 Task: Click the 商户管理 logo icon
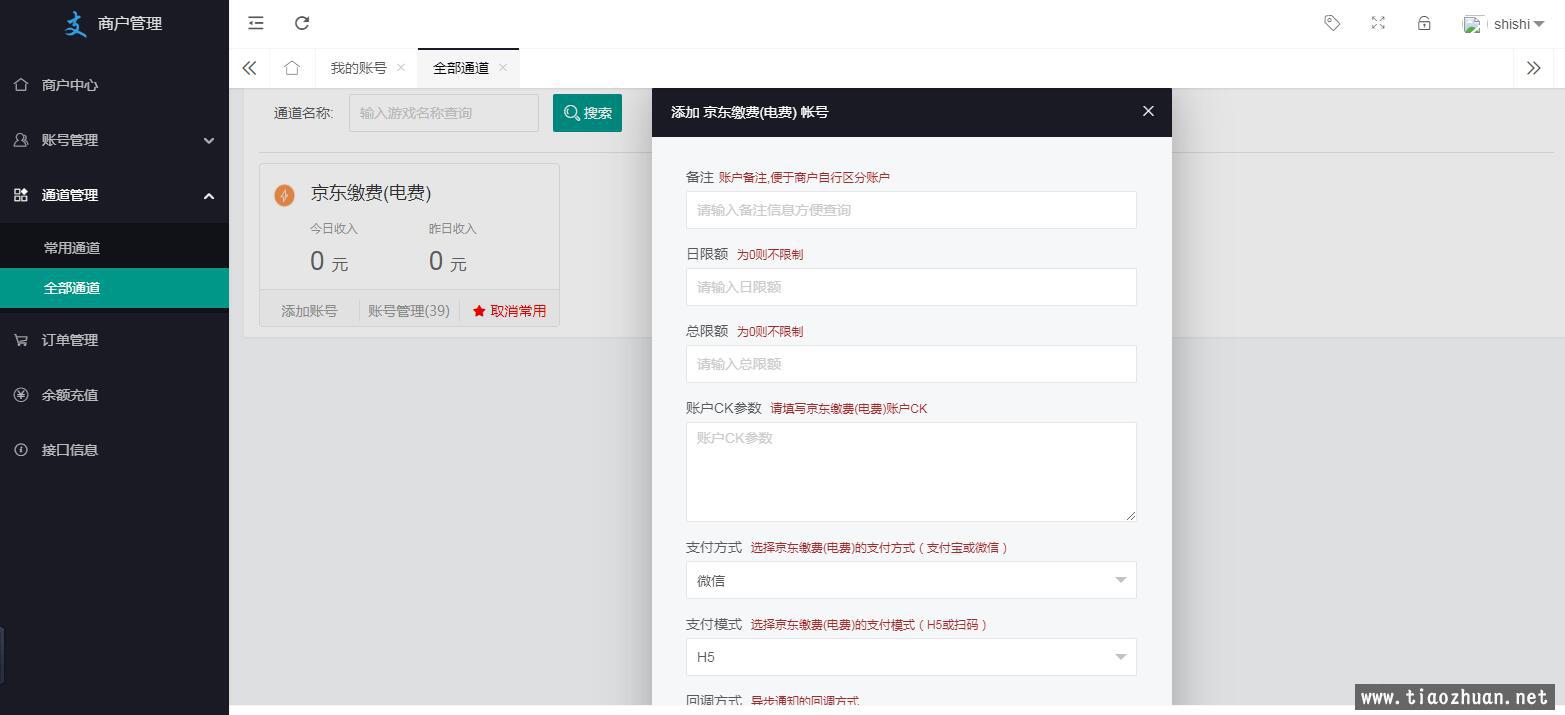click(x=76, y=23)
